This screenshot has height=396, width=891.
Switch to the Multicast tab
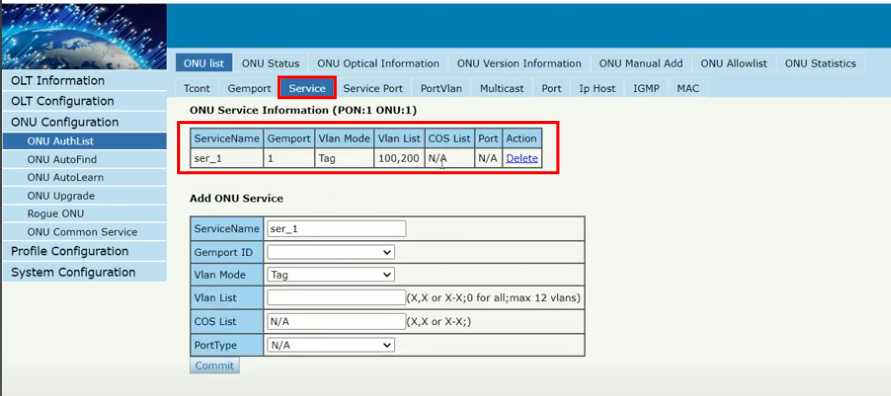[x=502, y=89]
